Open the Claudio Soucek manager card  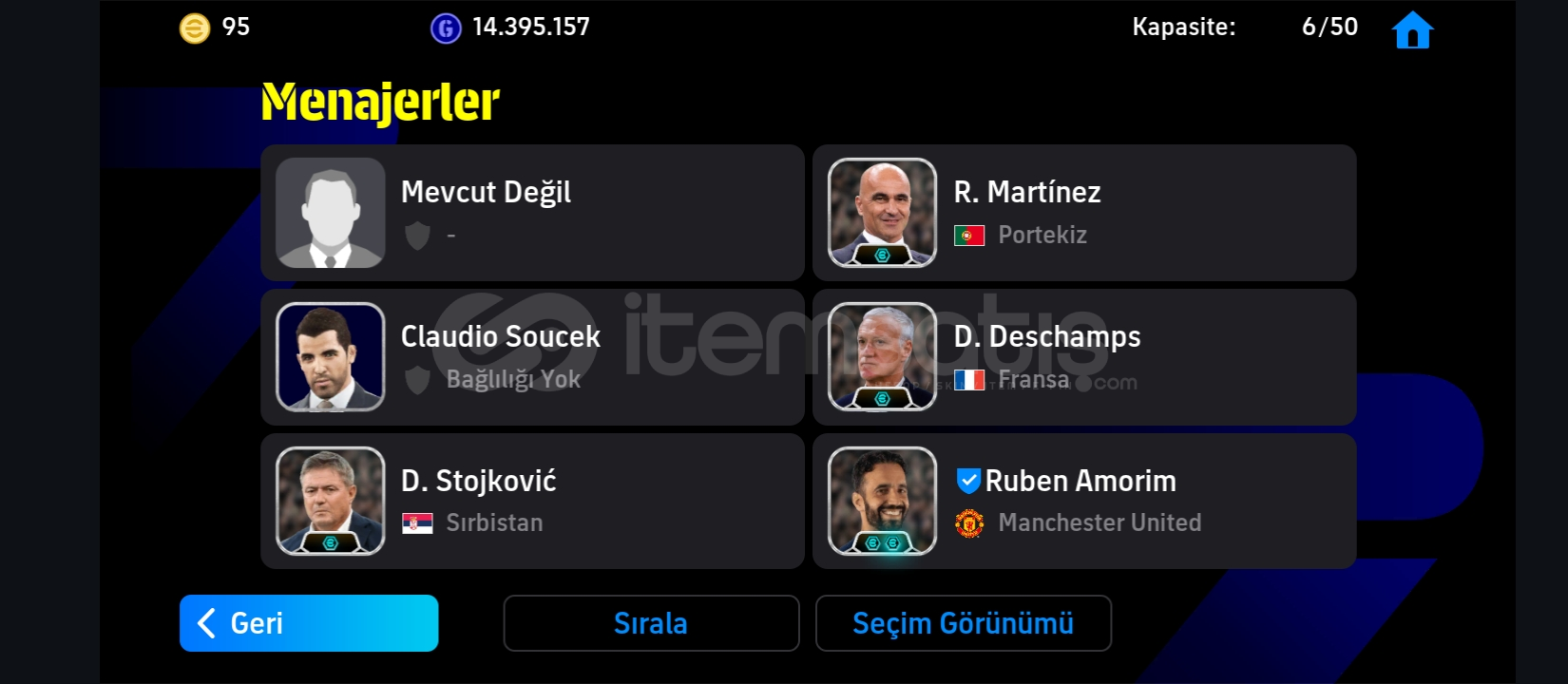(532, 357)
